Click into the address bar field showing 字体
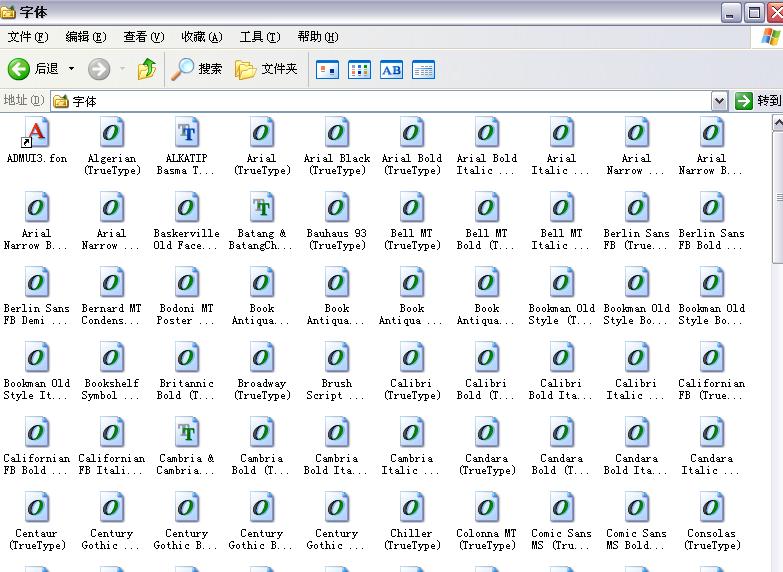Viewport: 783px width, 572px height. click(x=382, y=101)
